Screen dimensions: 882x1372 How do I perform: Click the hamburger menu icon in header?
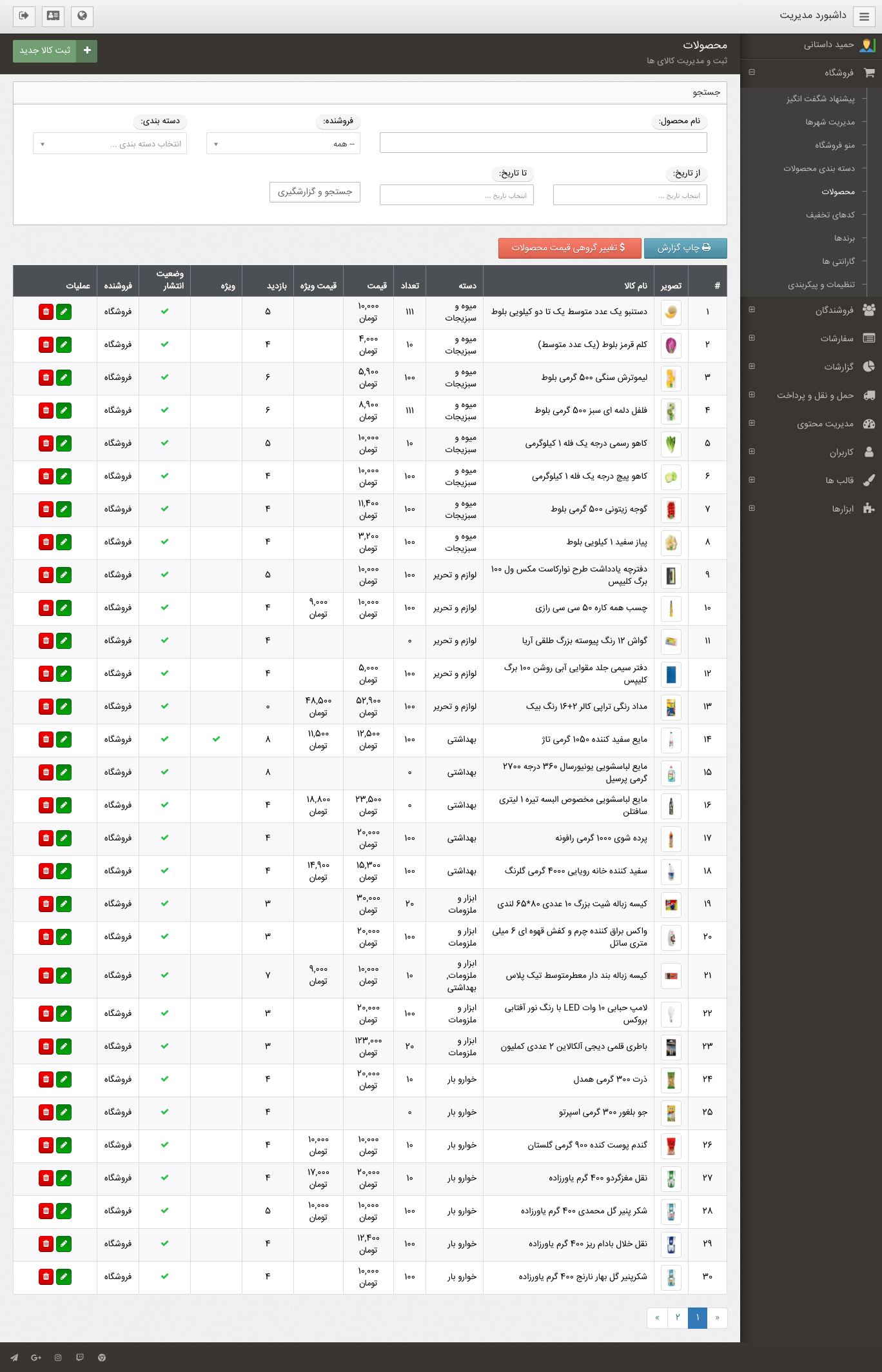(x=864, y=17)
